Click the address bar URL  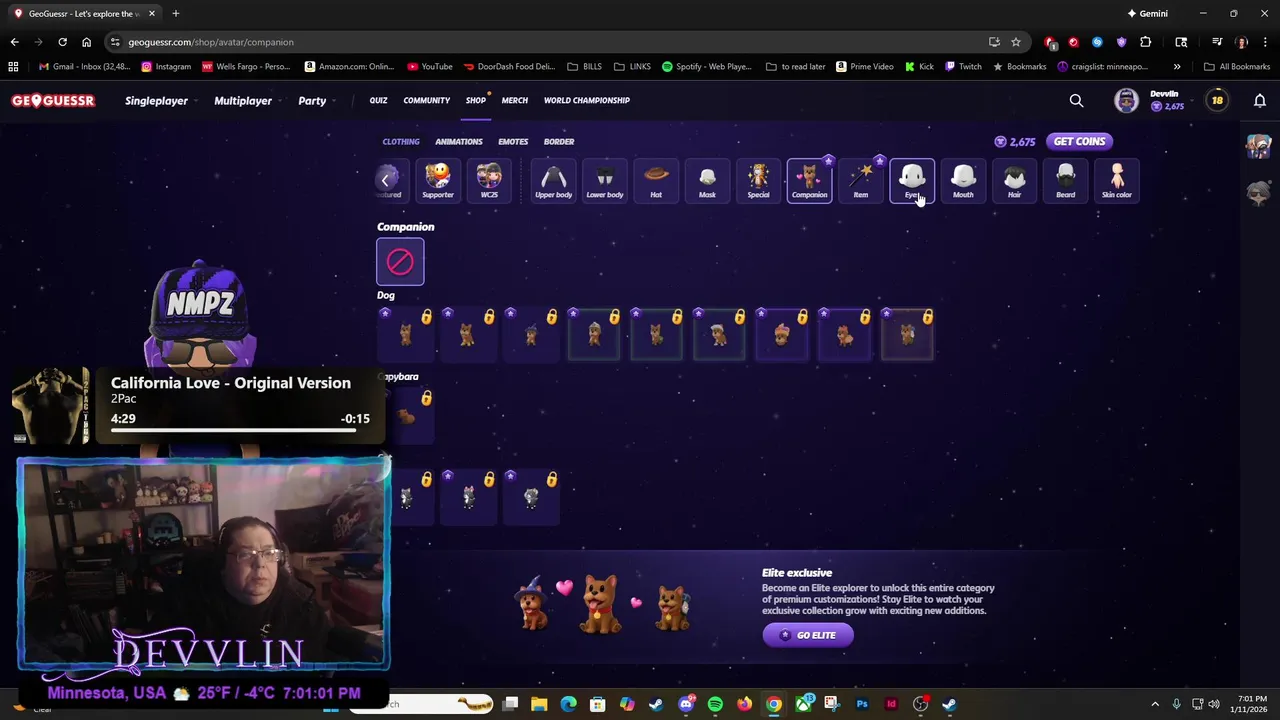211,42
